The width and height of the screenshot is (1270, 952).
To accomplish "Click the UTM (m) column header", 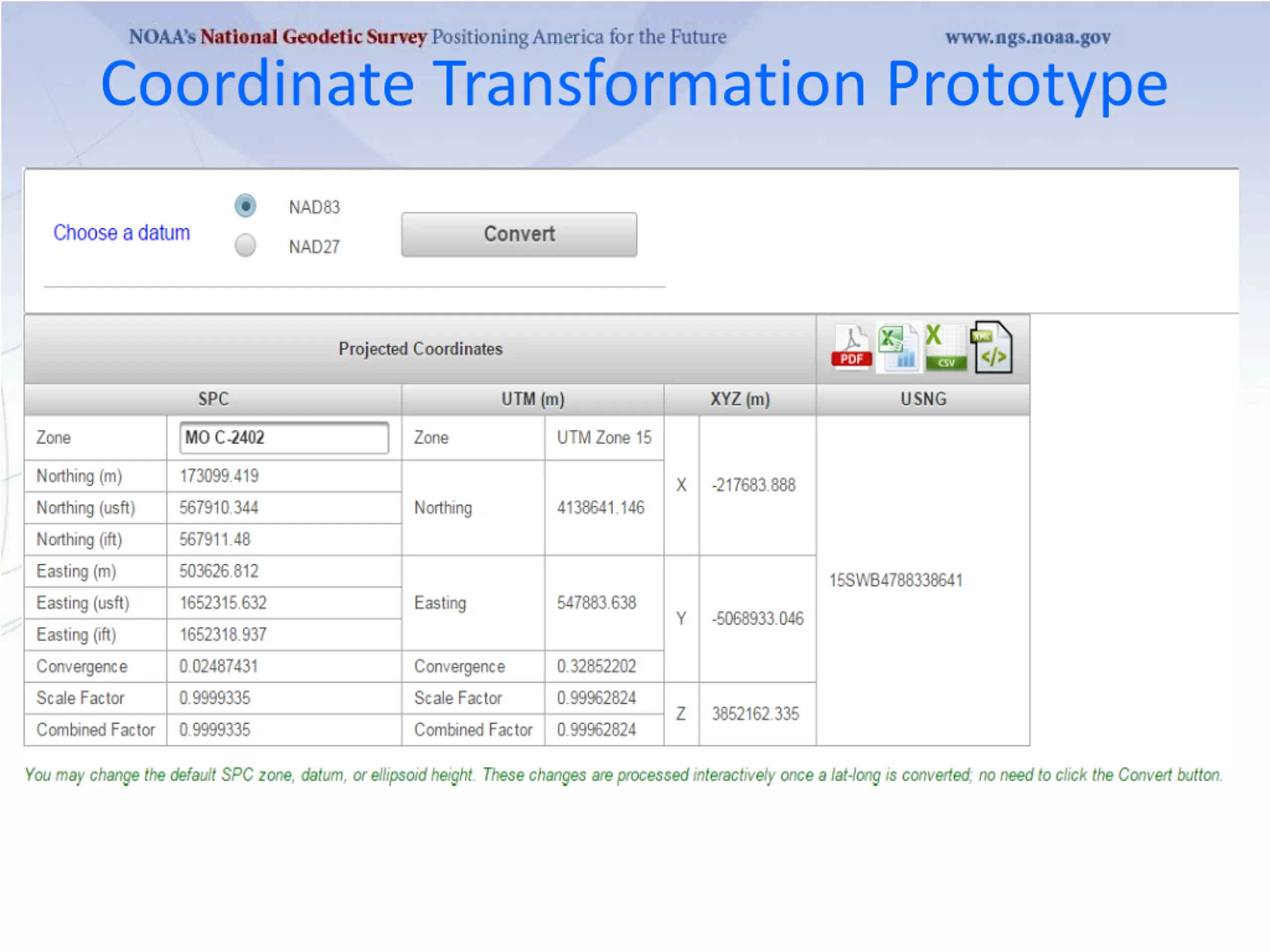I will [533, 399].
